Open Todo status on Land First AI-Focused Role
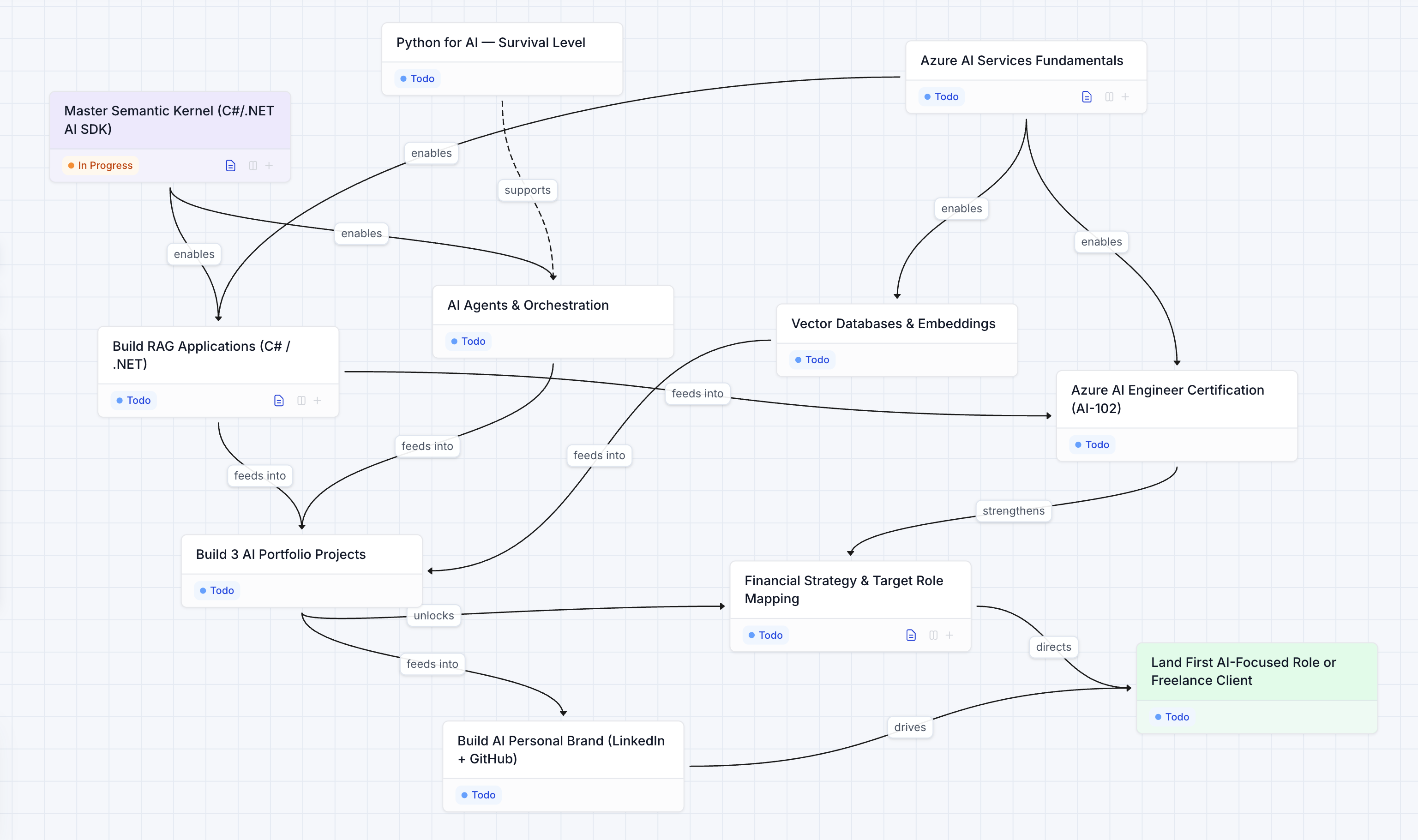The width and height of the screenshot is (1418, 840). coord(1172,717)
